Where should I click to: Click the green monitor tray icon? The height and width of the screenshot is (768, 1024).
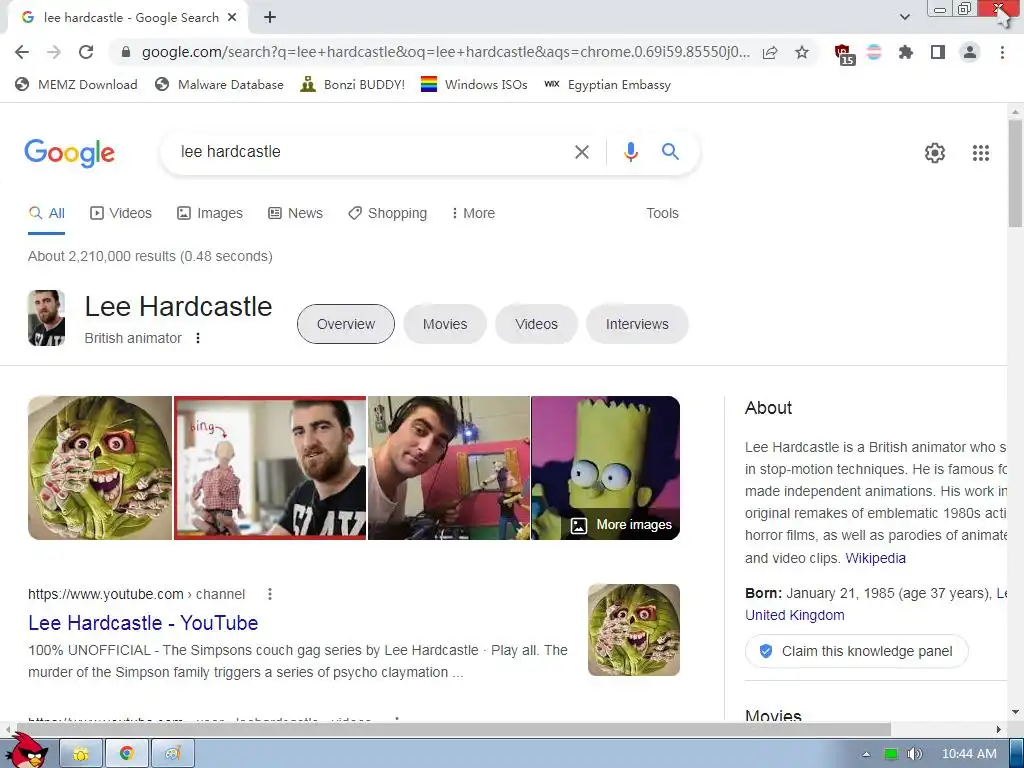pyautogui.click(x=890, y=754)
